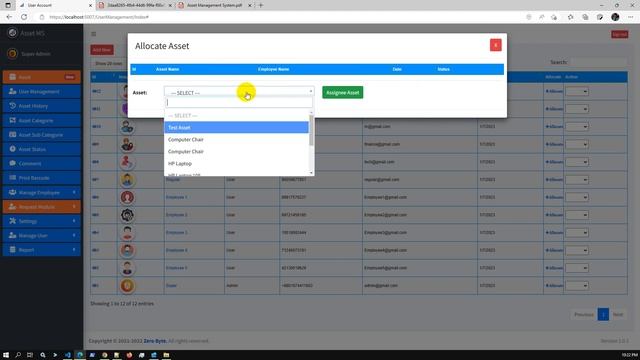Image resolution: width=640 pixels, height=360 pixels.
Task: Focus the dropdown search box under Asset
Action: (239, 102)
